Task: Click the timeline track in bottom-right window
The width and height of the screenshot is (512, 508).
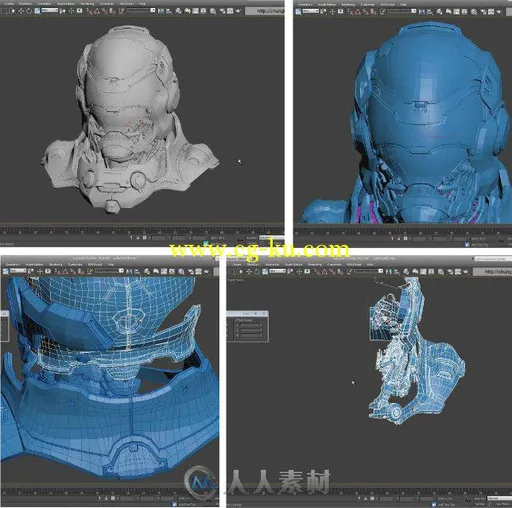Action: coord(369,491)
